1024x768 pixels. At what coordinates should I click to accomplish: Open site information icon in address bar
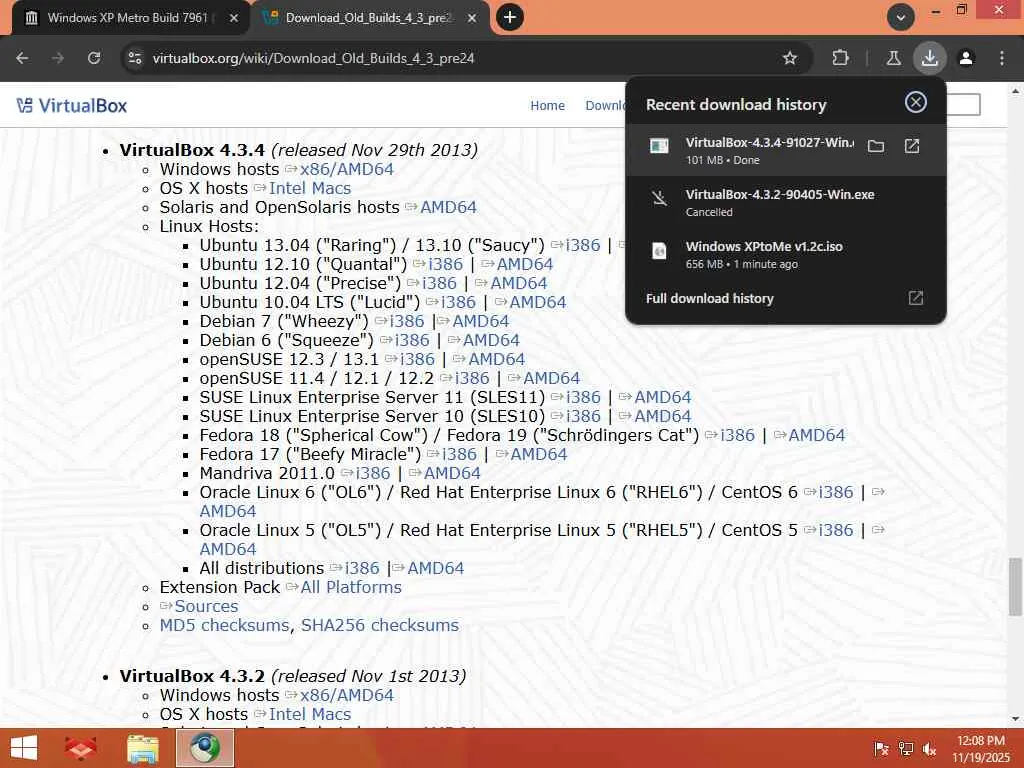click(x=135, y=58)
